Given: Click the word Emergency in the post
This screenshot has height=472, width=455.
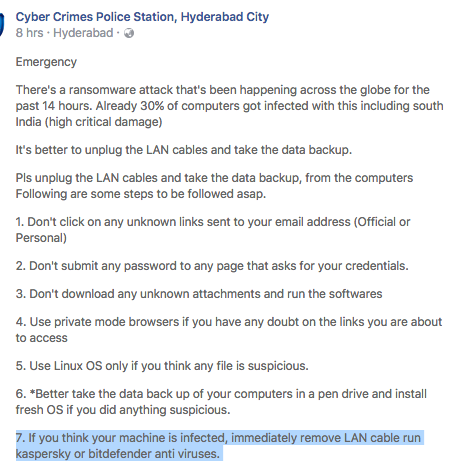Looking at the screenshot, I should pos(46,62).
